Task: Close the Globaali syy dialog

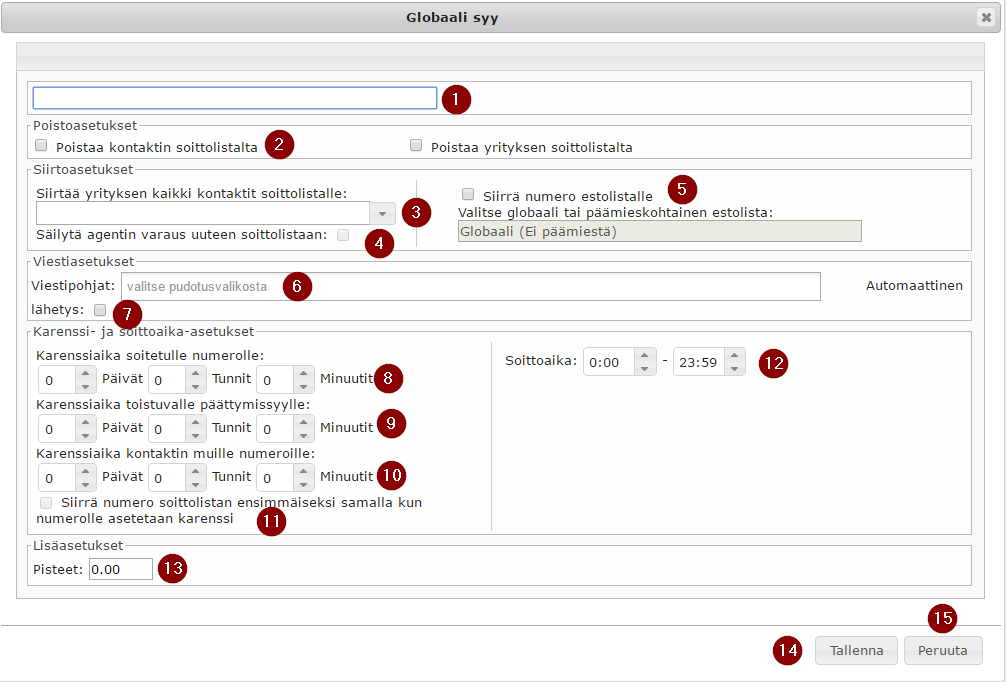Action: pyautogui.click(x=986, y=17)
